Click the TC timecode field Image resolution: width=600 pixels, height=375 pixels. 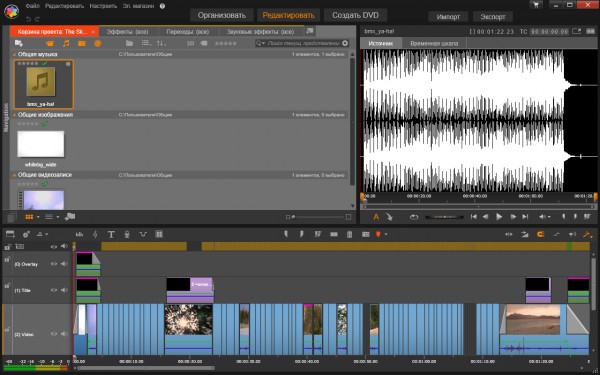(x=549, y=32)
